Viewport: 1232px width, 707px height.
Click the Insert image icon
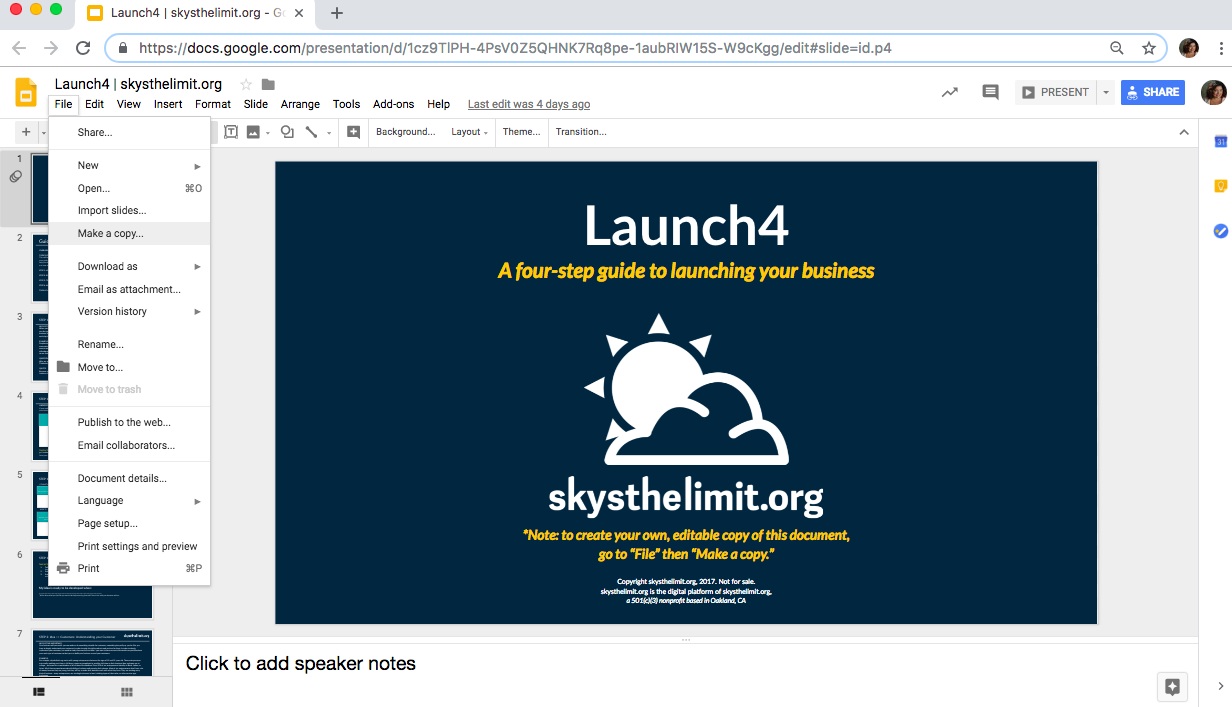tap(253, 132)
